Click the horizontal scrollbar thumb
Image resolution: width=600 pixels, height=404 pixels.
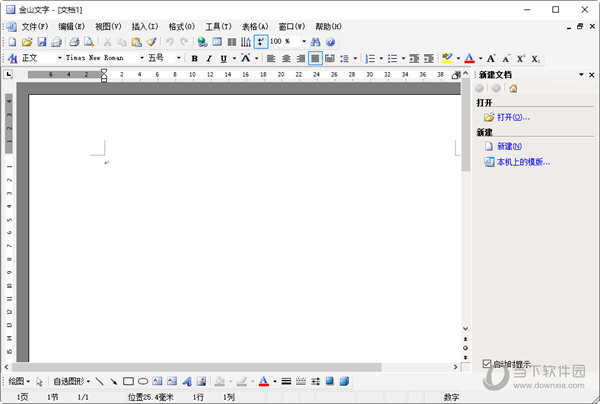pos(197,367)
